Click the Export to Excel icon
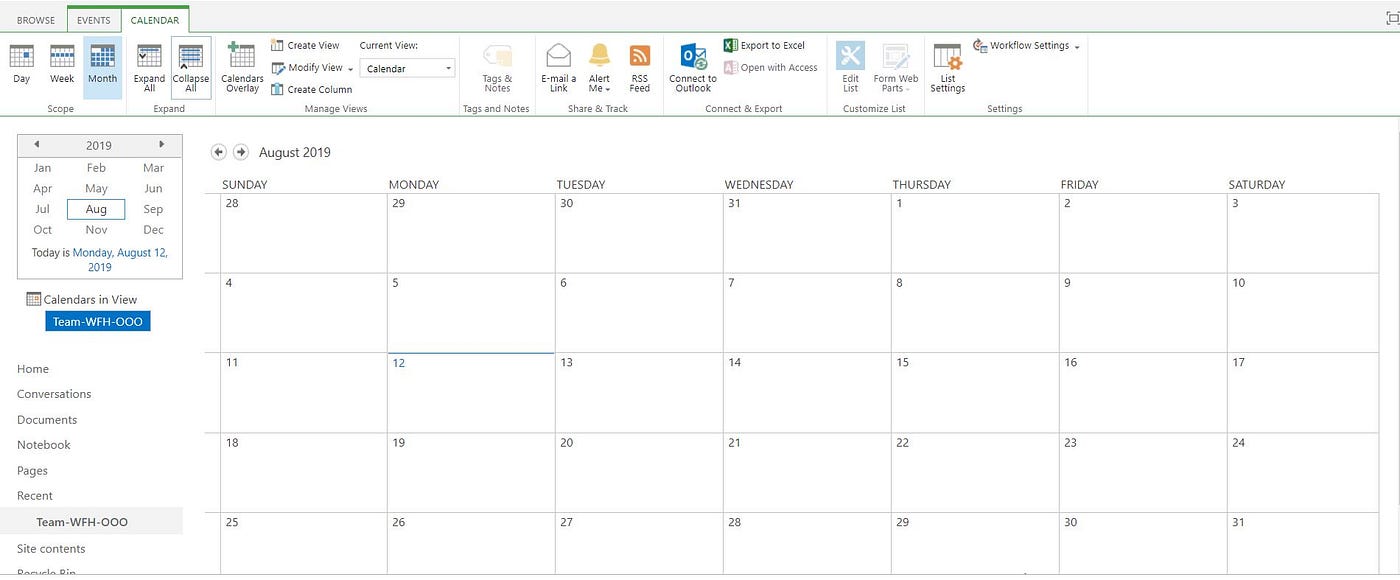Viewport: 1400px width, 580px height. [x=730, y=45]
